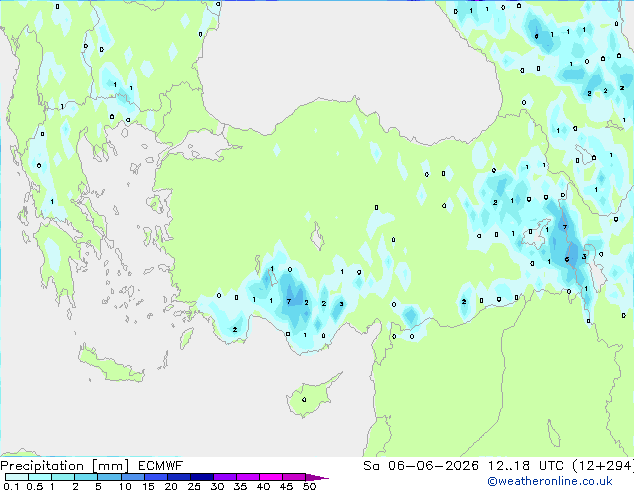Click legend value "40"
634x490 pixels.
[x=263, y=486]
